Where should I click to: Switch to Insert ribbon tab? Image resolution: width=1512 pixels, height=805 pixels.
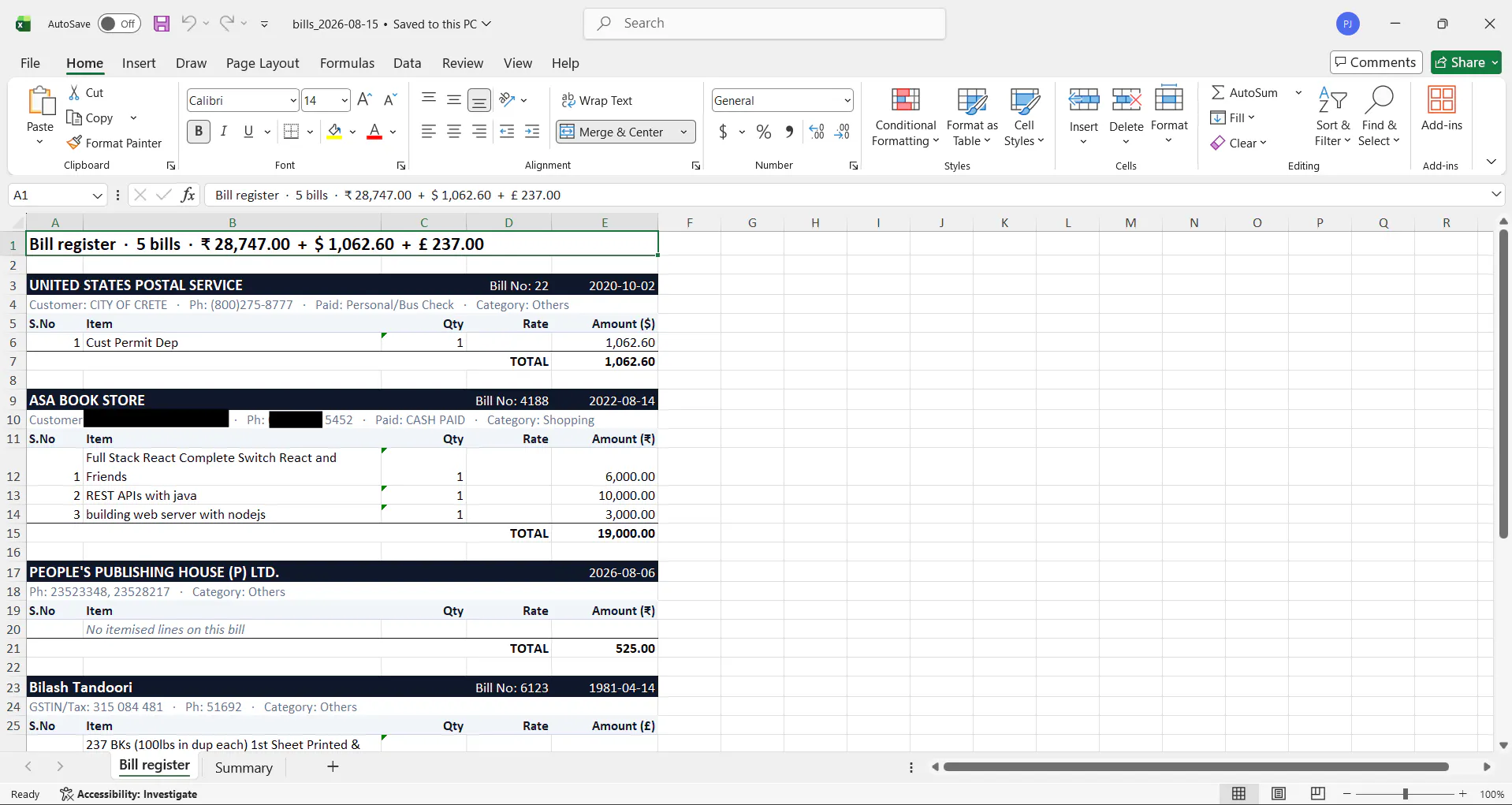[139, 63]
